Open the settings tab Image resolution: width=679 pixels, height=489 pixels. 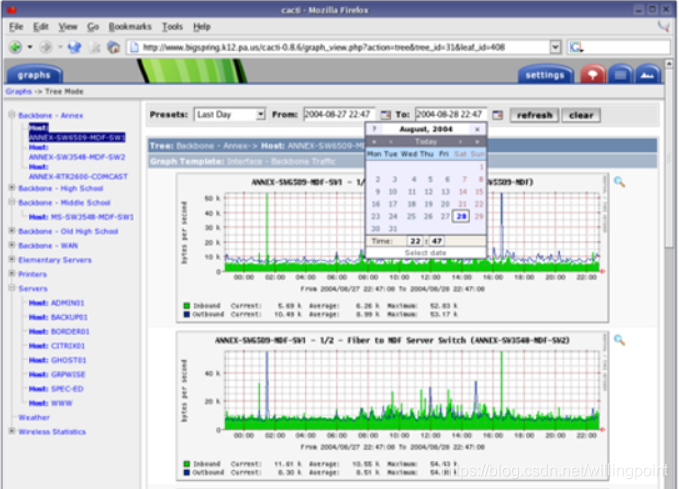(545, 74)
